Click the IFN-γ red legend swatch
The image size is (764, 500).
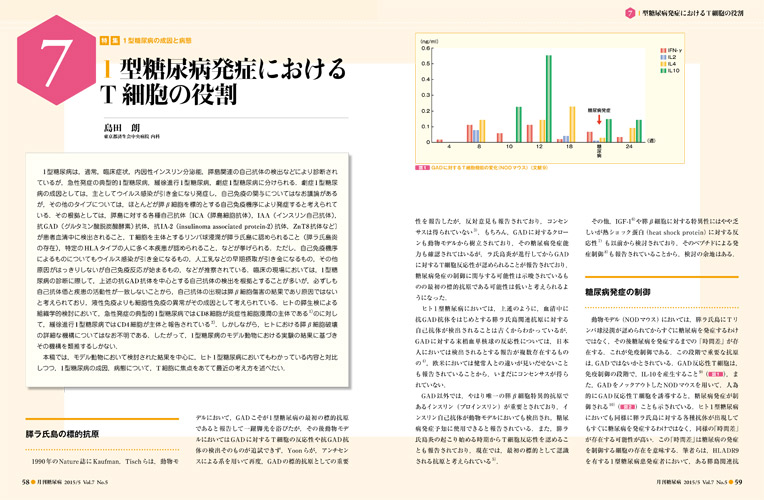click(663, 51)
